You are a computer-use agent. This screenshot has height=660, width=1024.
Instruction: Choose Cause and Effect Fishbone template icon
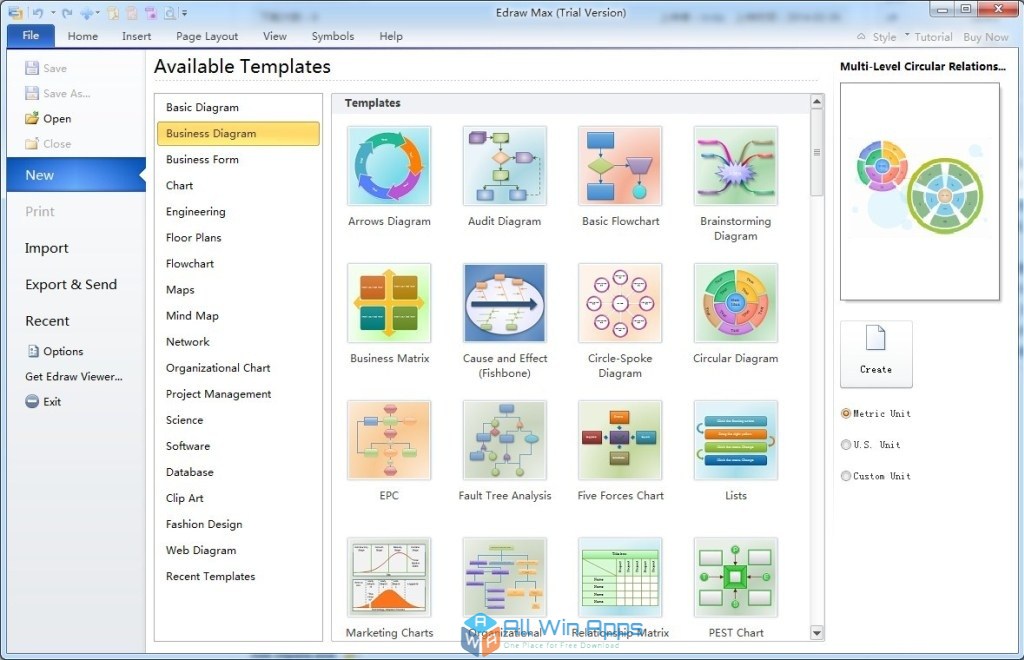(505, 303)
